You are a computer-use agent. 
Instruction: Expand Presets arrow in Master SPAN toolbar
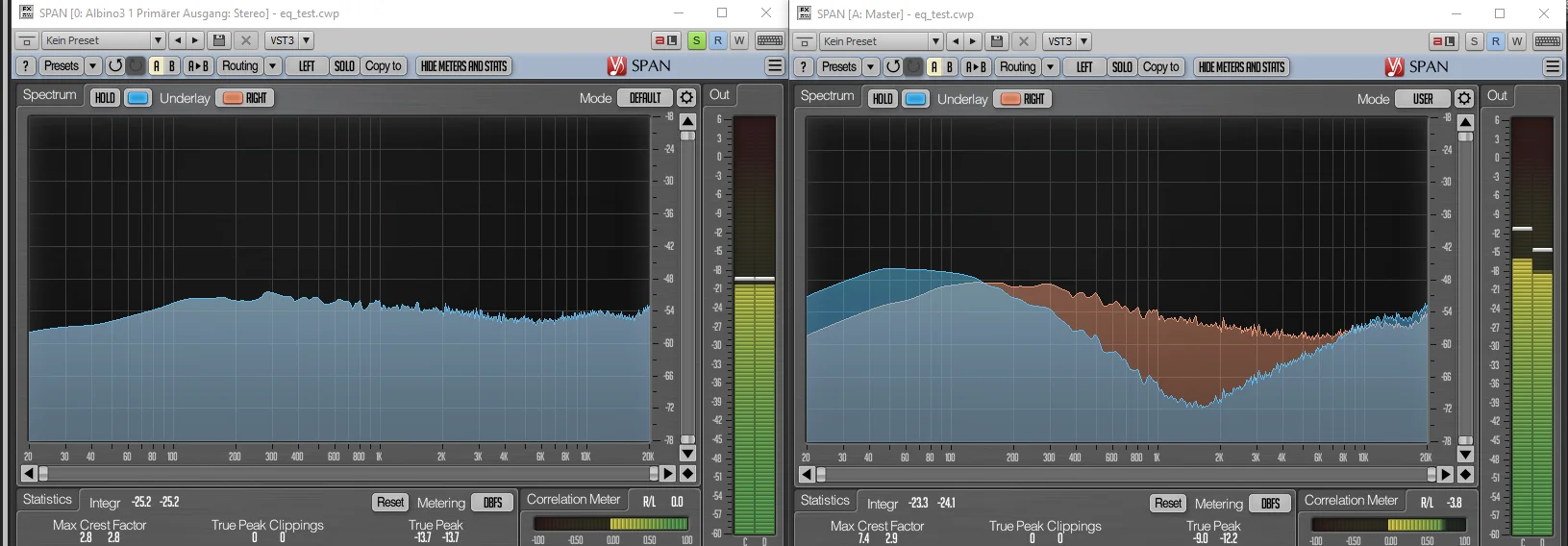click(871, 67)
